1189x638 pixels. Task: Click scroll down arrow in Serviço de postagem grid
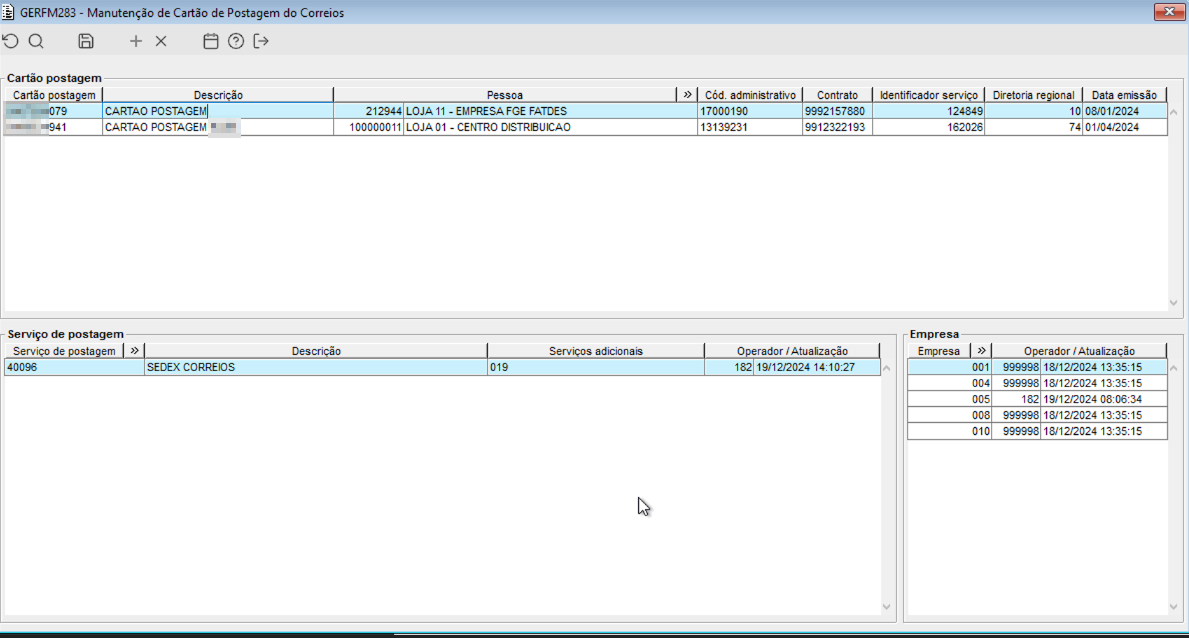click(886, 607)
